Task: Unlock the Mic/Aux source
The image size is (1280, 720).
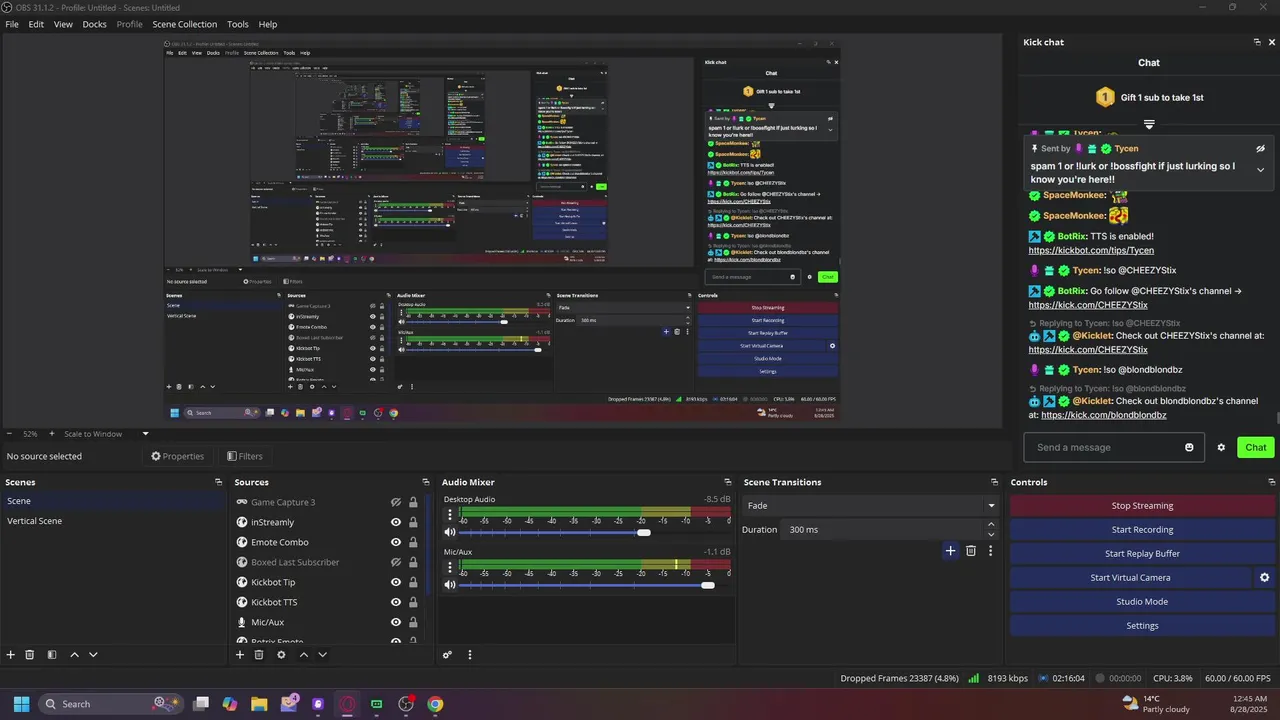Action: [413, 622]
